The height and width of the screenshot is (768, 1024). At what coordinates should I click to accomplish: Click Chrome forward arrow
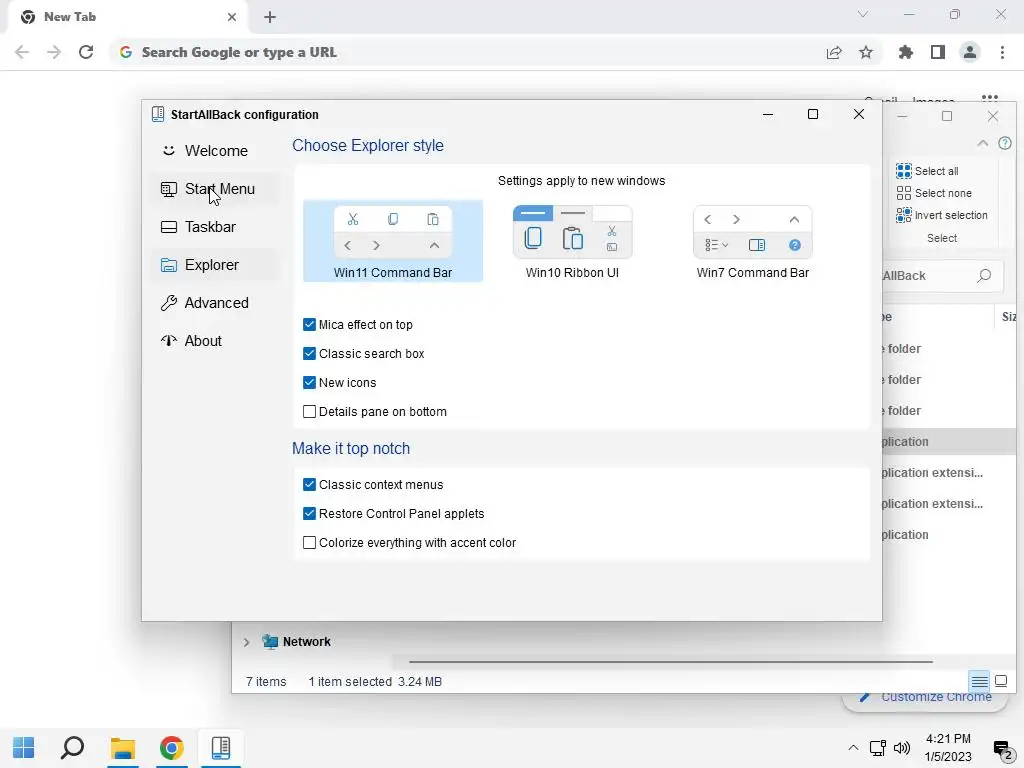pos(54,52)
